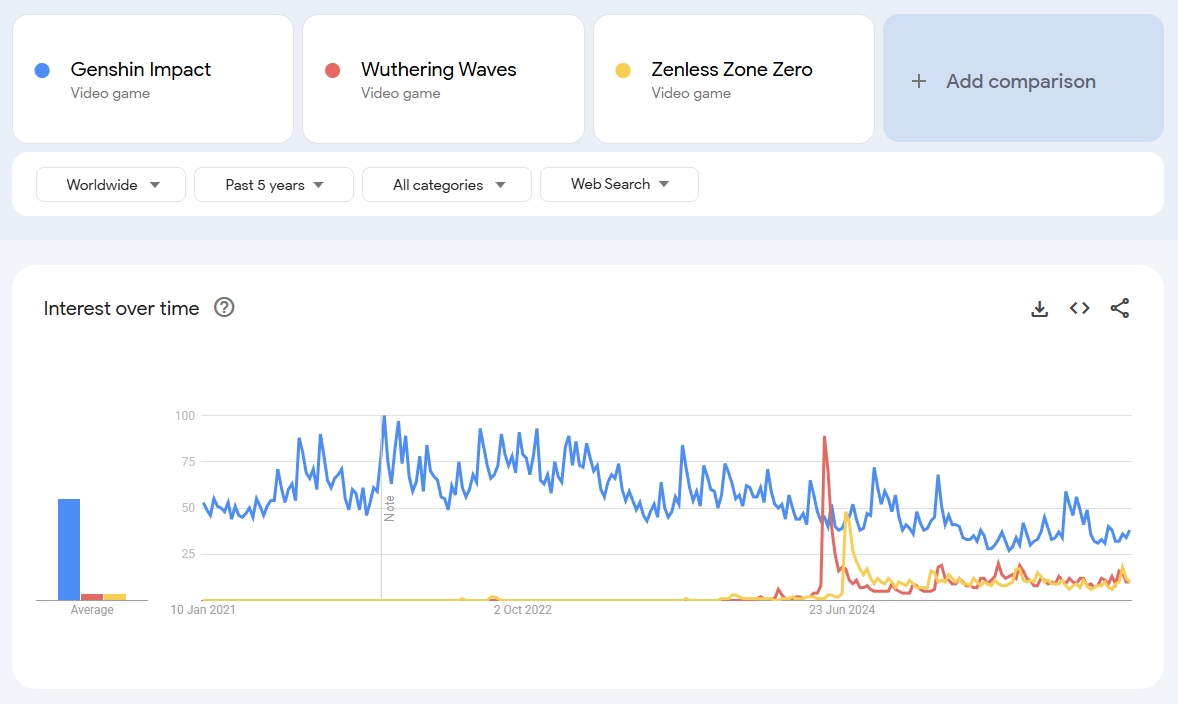Image resolution: width=1178 pixels, height=704 pixels.
Task: Click the 50 y-axis value
Action: point(188,508)
